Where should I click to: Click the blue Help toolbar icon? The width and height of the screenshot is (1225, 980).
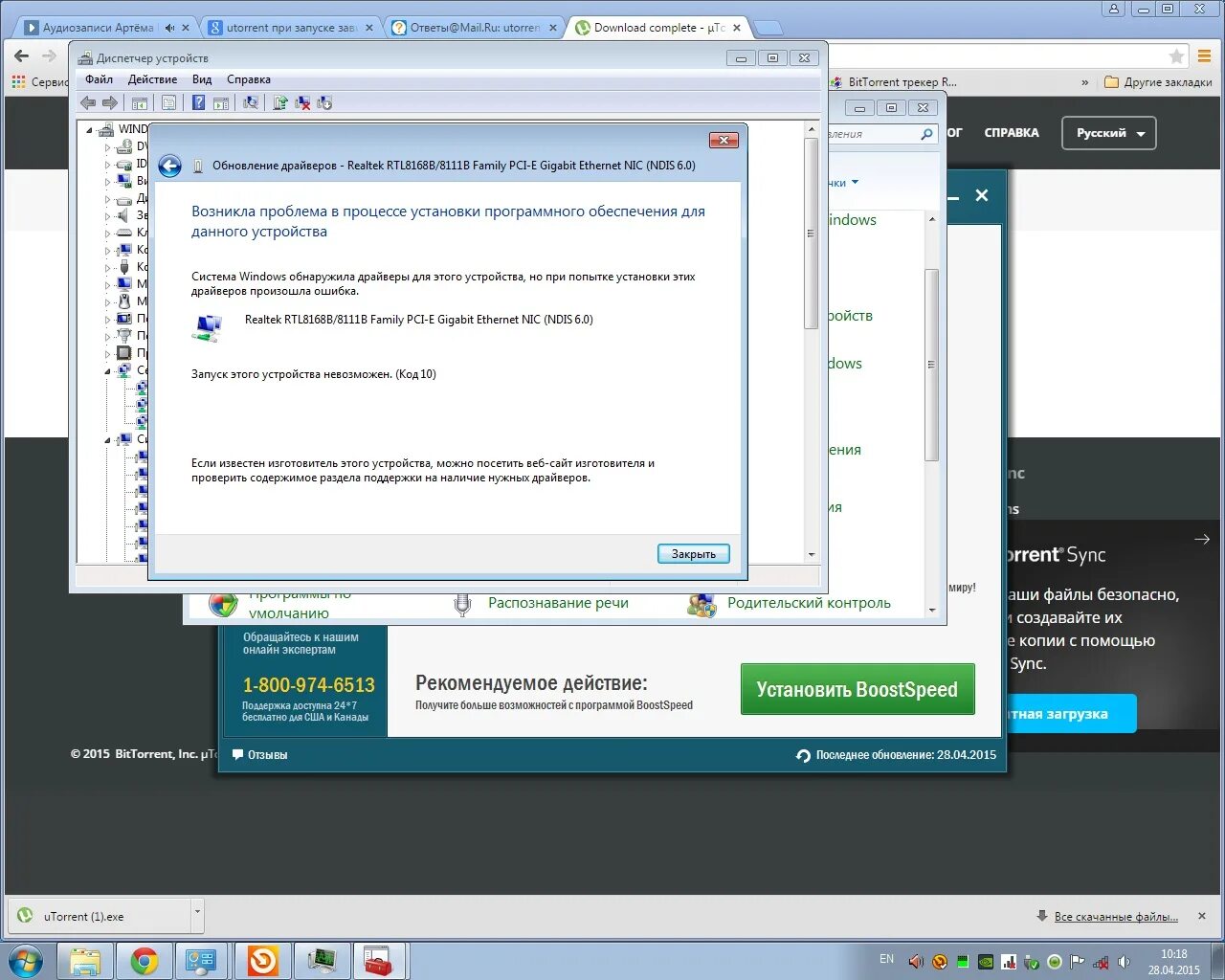pyautogui.click(x=198, y=102)
